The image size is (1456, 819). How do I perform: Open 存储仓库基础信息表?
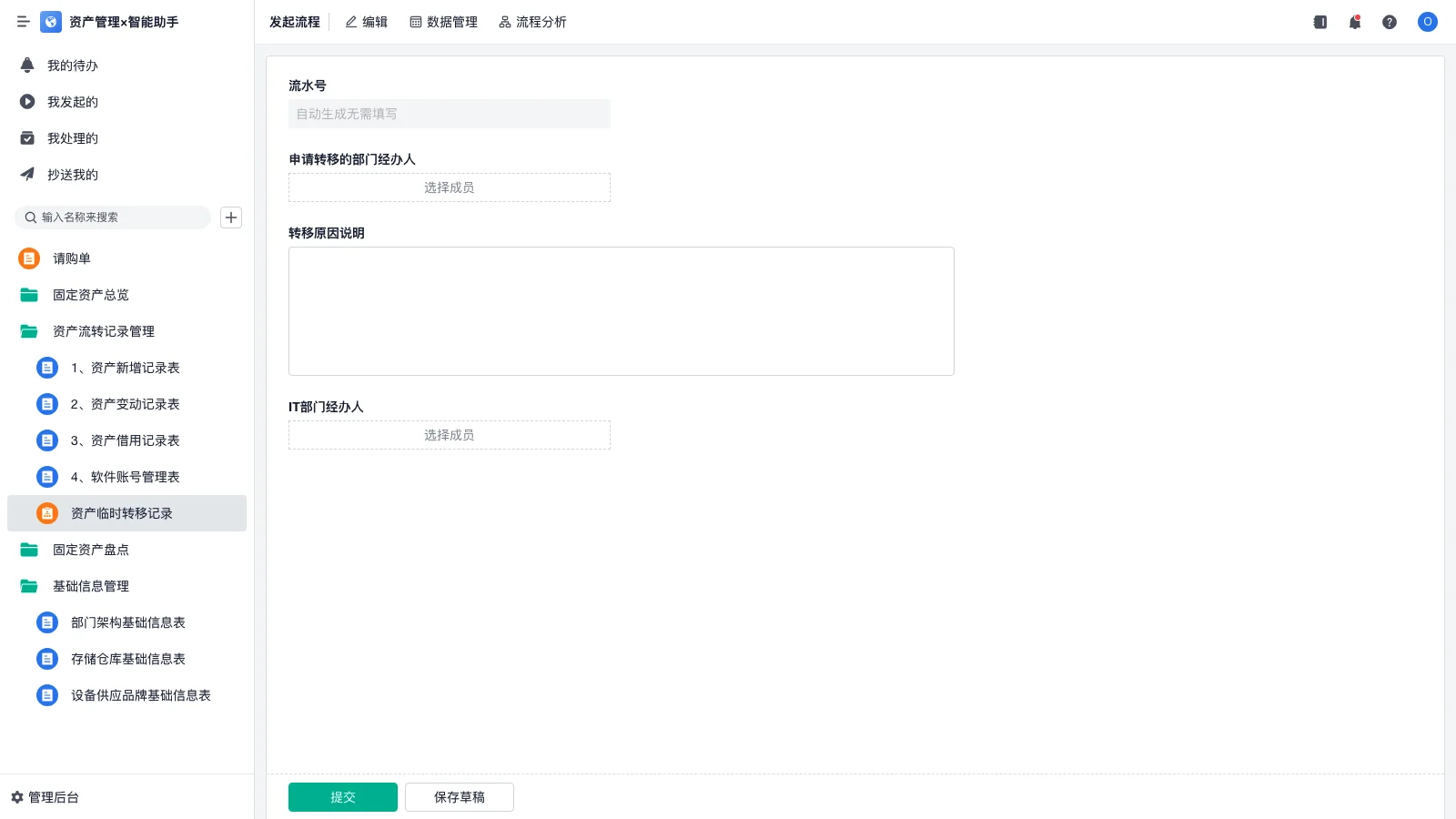tap(126, 659)
